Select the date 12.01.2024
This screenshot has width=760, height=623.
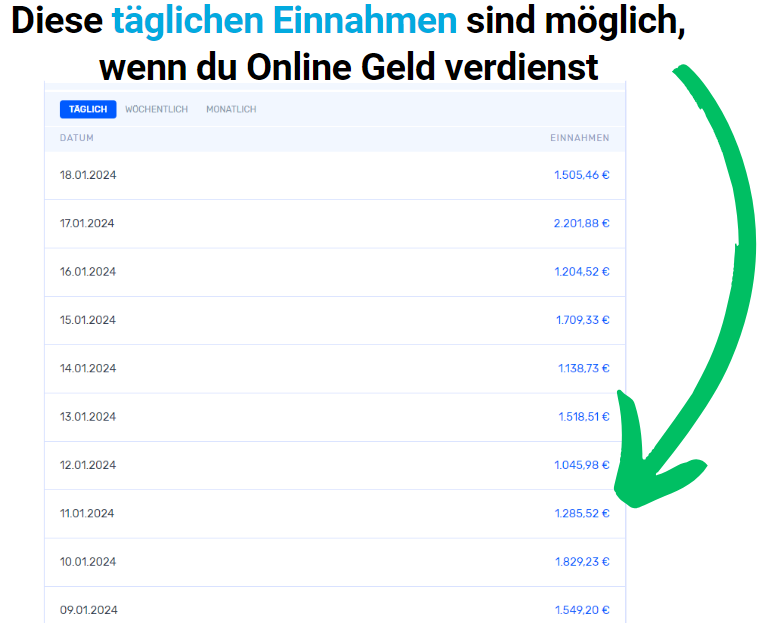tap(88, 465)
